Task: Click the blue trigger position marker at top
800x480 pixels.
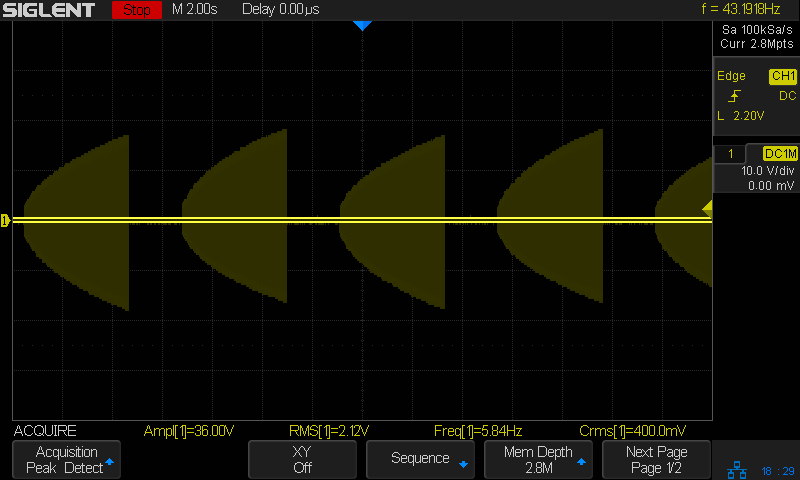Action: point(362,26)
